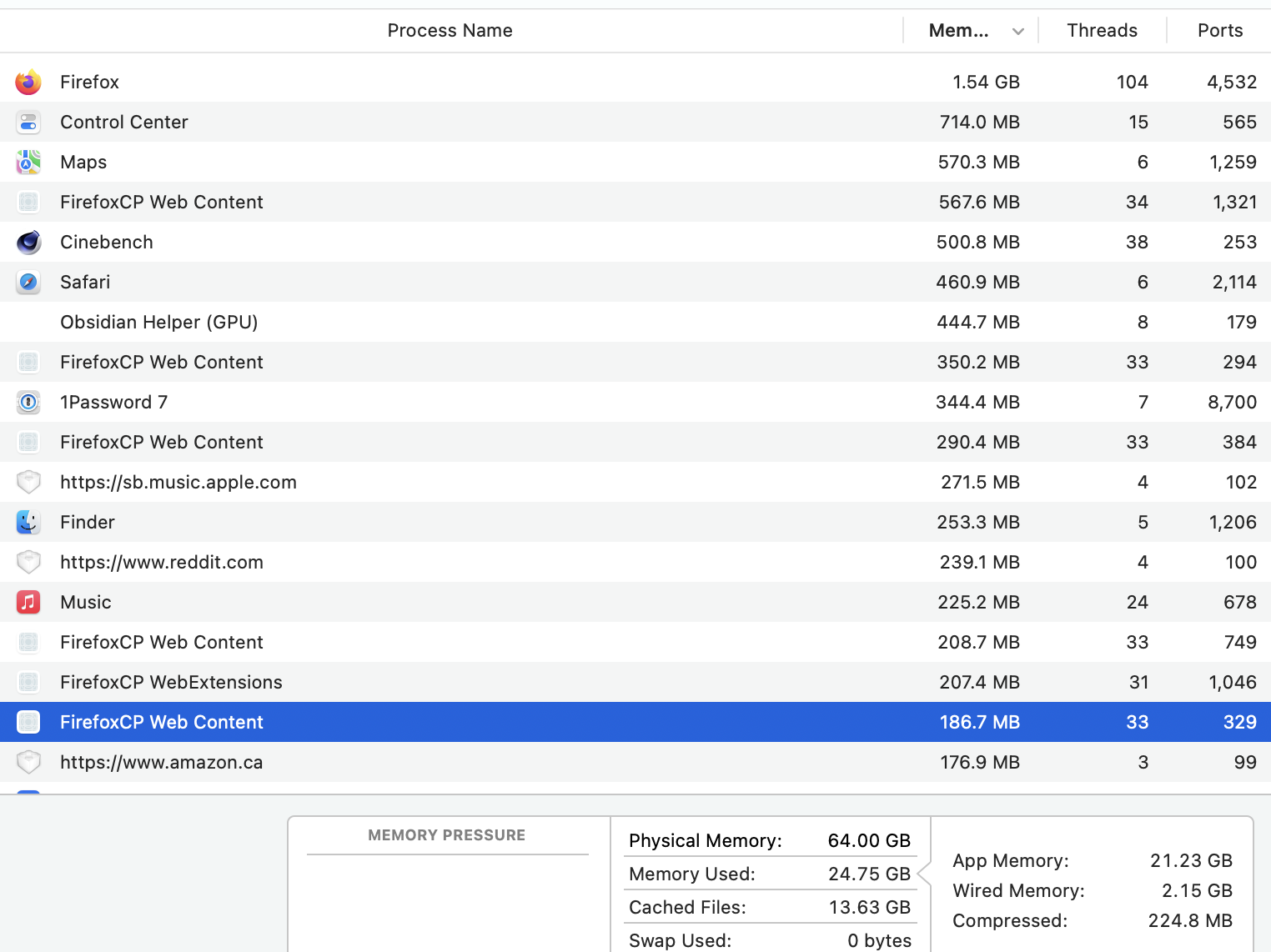The image size is (1271, 952).
Task: Select the Control Center process name
Action: (x=124, y=122)
